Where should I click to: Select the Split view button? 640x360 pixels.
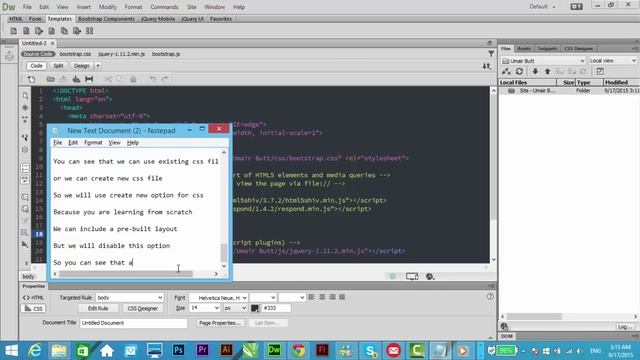pos(58,66)
